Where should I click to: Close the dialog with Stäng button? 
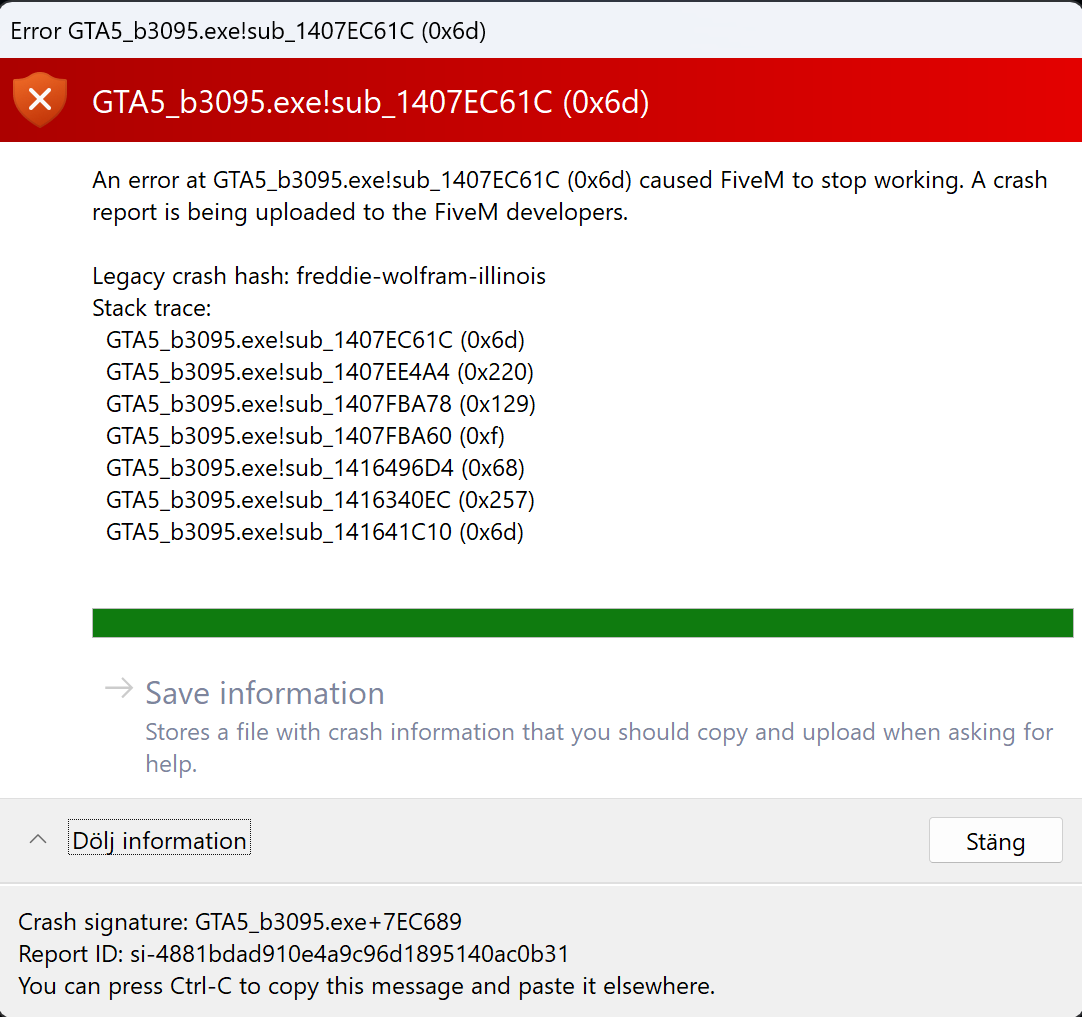(995, 840)
